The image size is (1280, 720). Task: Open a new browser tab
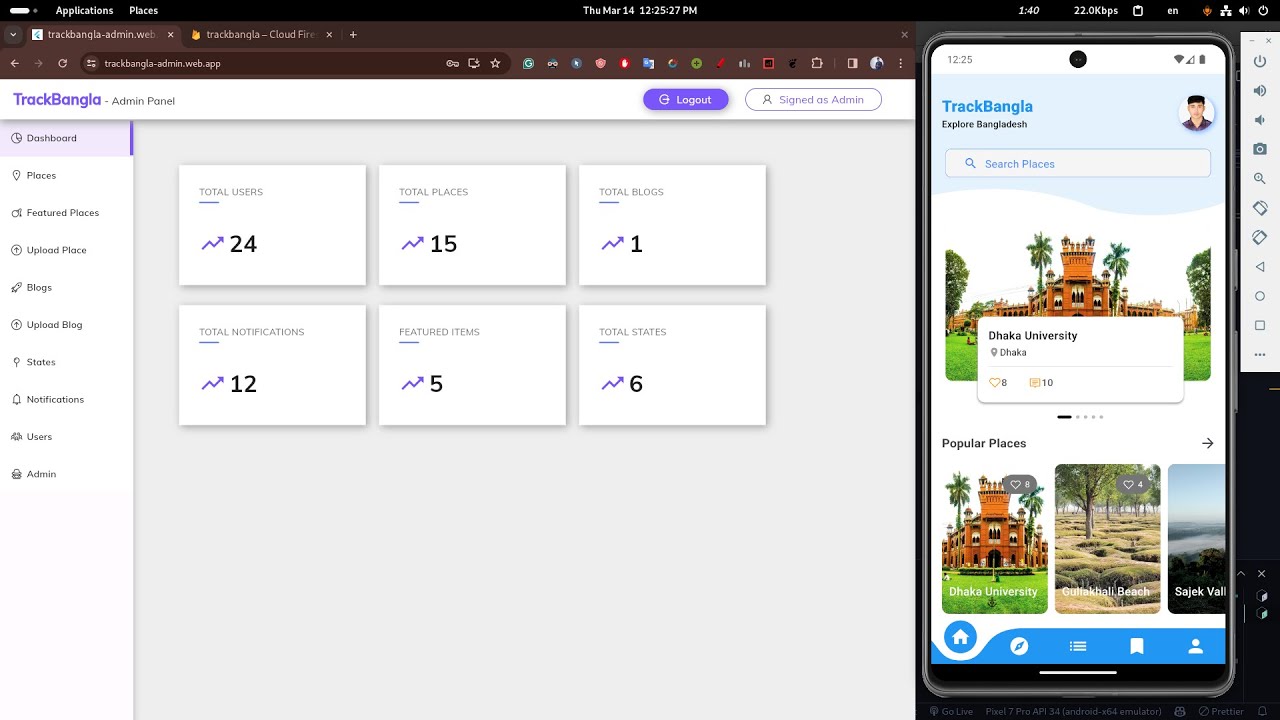coord(353,34)
